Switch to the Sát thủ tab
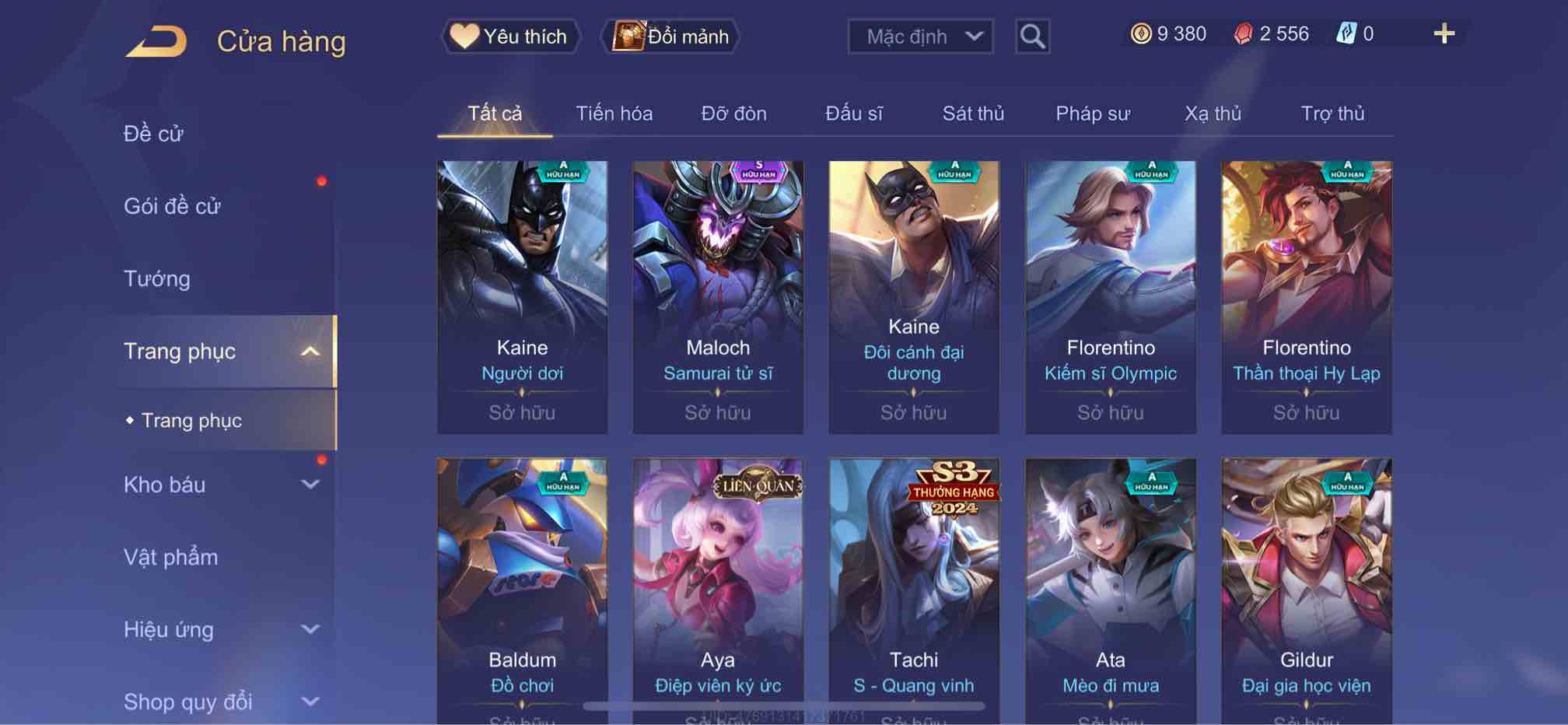 [x=973, y=114]
